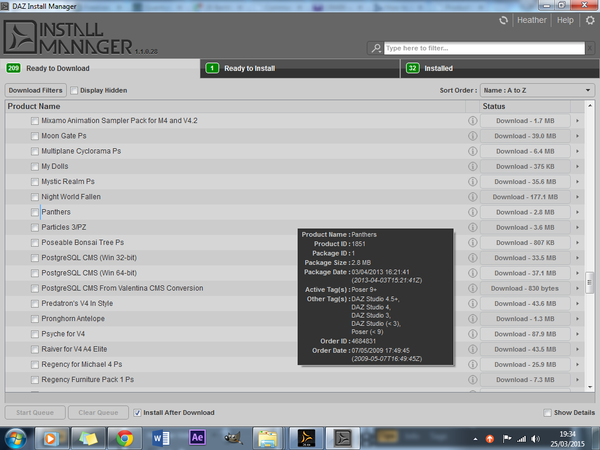The height and width of the screenshot is (450, 600).
Task: Check the Raiver for V4 A4 Elite checkbox
Action: tap(35, 349)
